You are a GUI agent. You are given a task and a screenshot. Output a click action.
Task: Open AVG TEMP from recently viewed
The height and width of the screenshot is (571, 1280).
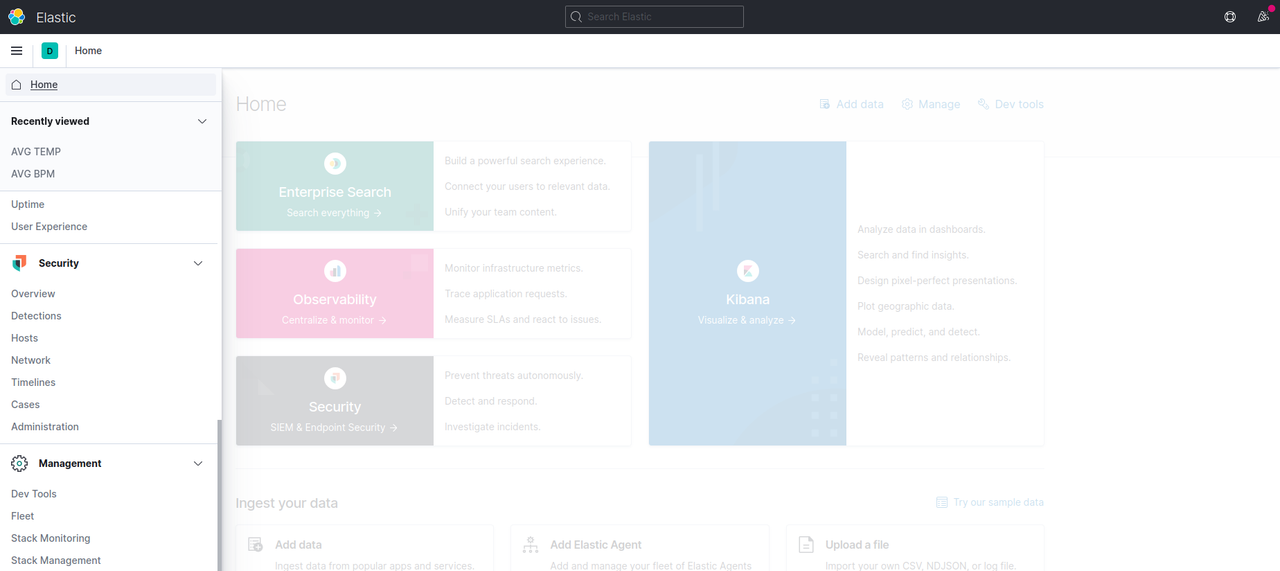[x=36, y=152]
